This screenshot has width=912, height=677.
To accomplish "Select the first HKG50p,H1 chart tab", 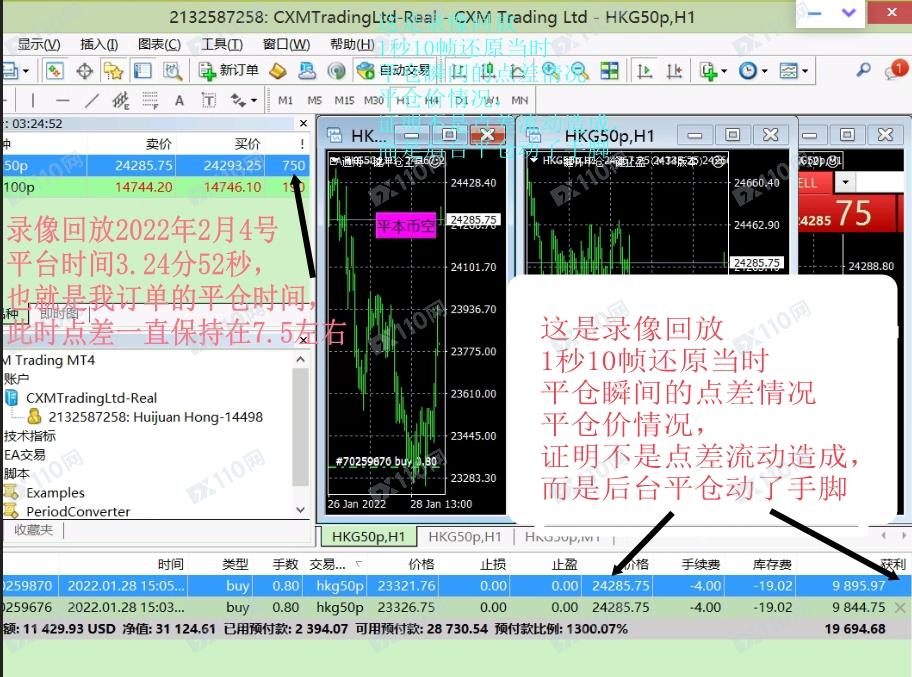I will (x=369, y=536).
